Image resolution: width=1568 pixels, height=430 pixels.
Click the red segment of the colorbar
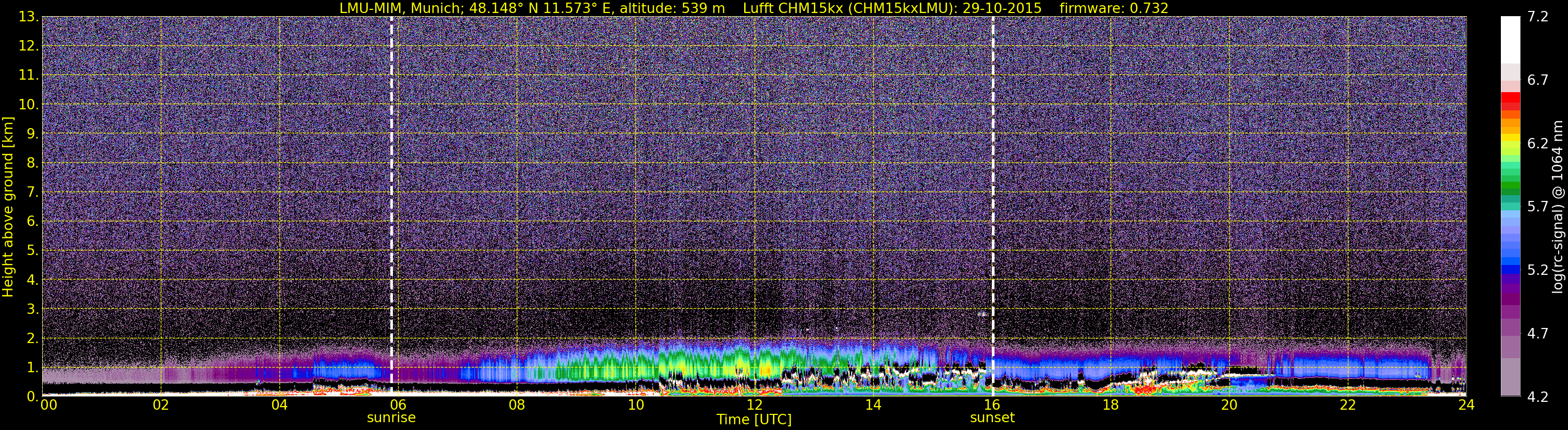(1510, 97)
